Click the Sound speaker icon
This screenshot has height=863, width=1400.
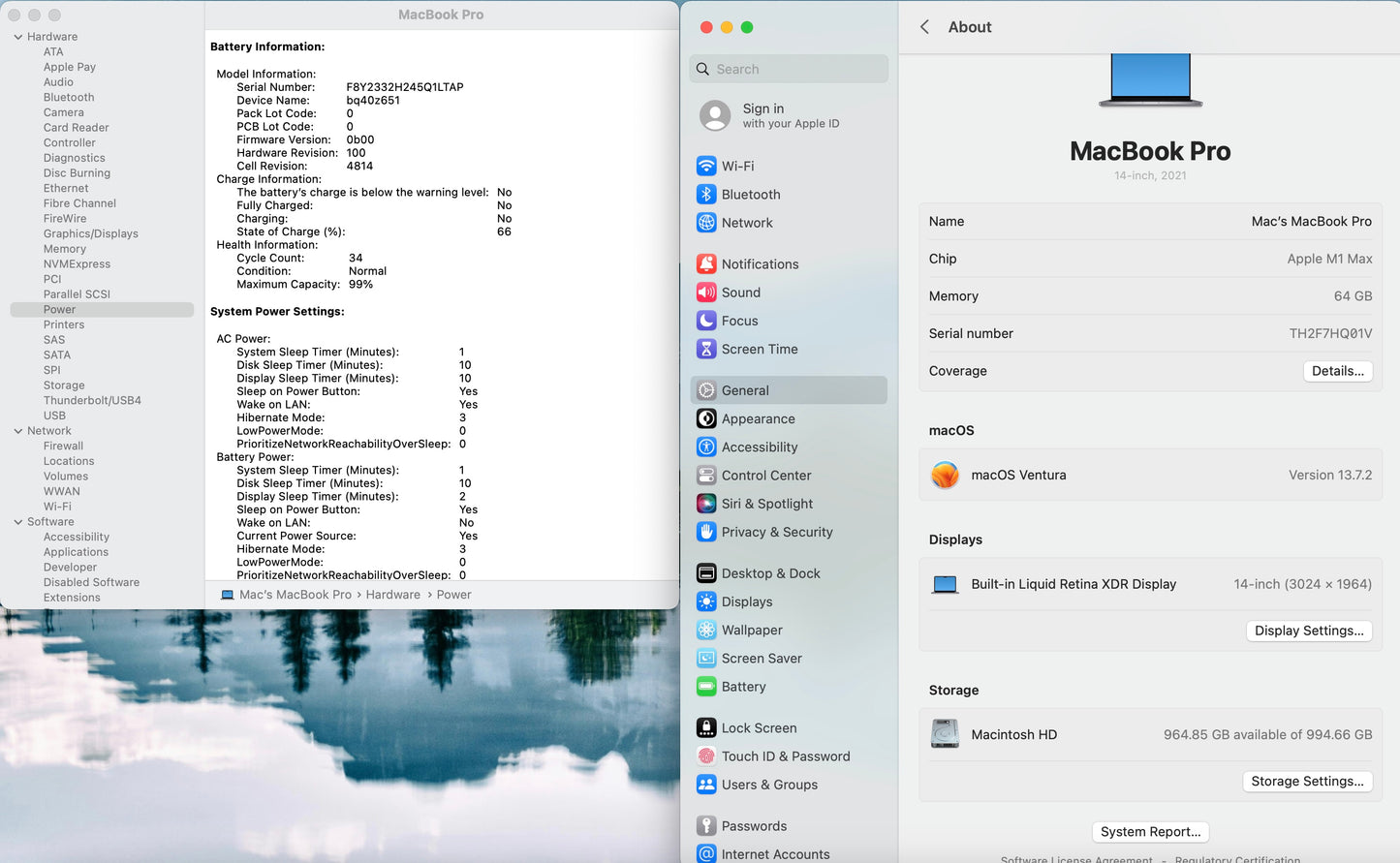point(706,292)
